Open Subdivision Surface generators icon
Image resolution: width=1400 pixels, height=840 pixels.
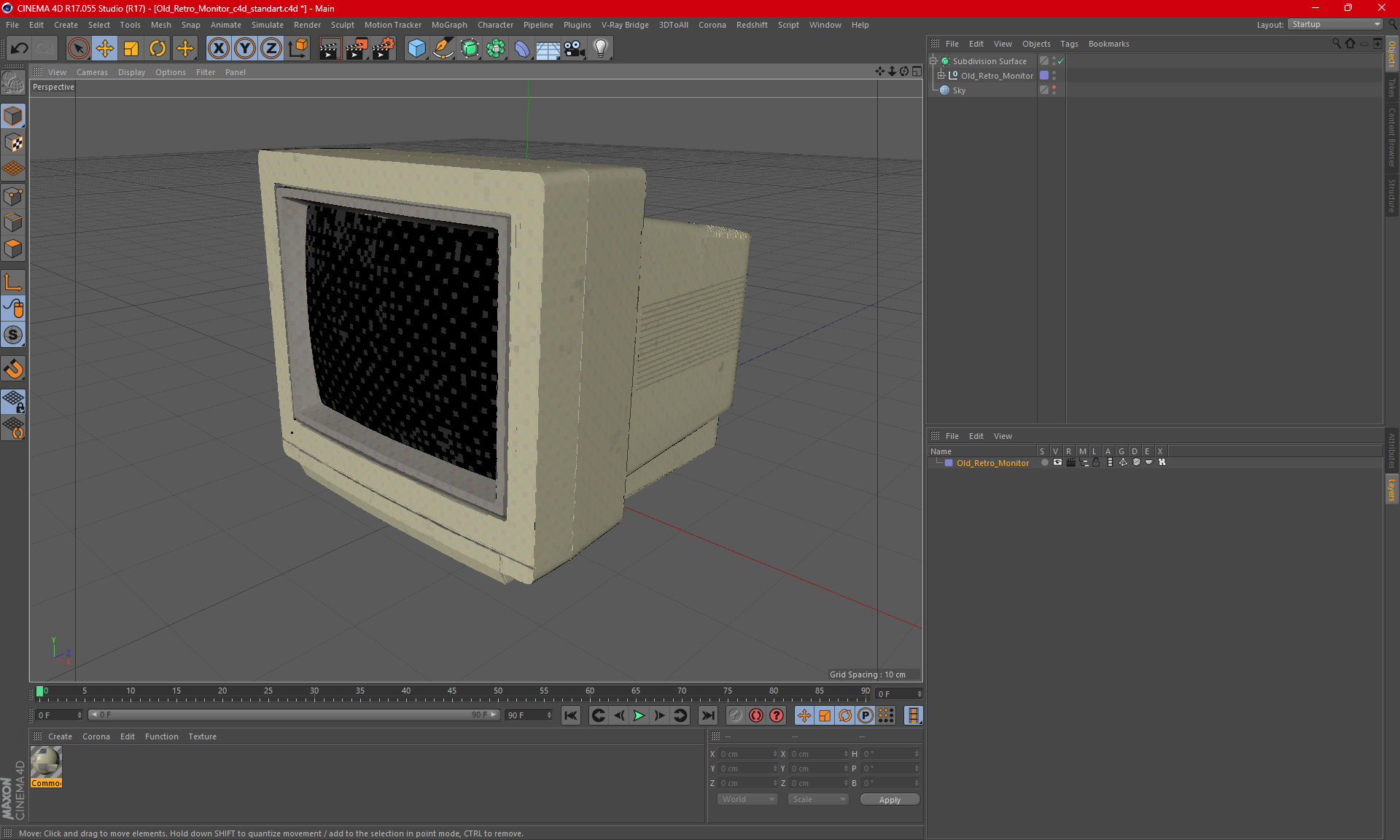click(470, 49)
